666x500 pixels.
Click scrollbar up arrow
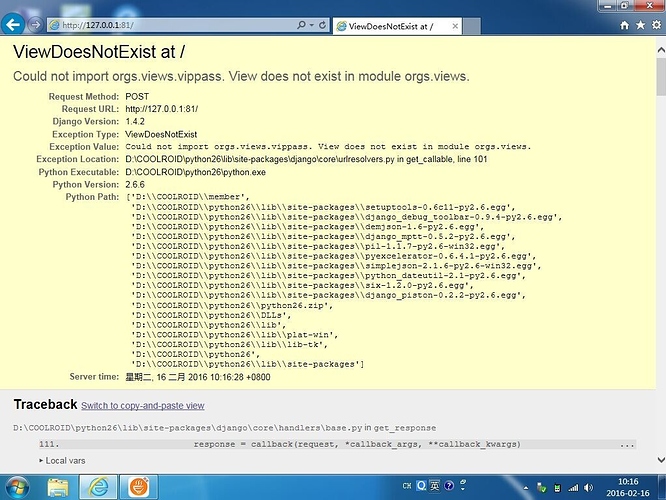coord(661,50)
